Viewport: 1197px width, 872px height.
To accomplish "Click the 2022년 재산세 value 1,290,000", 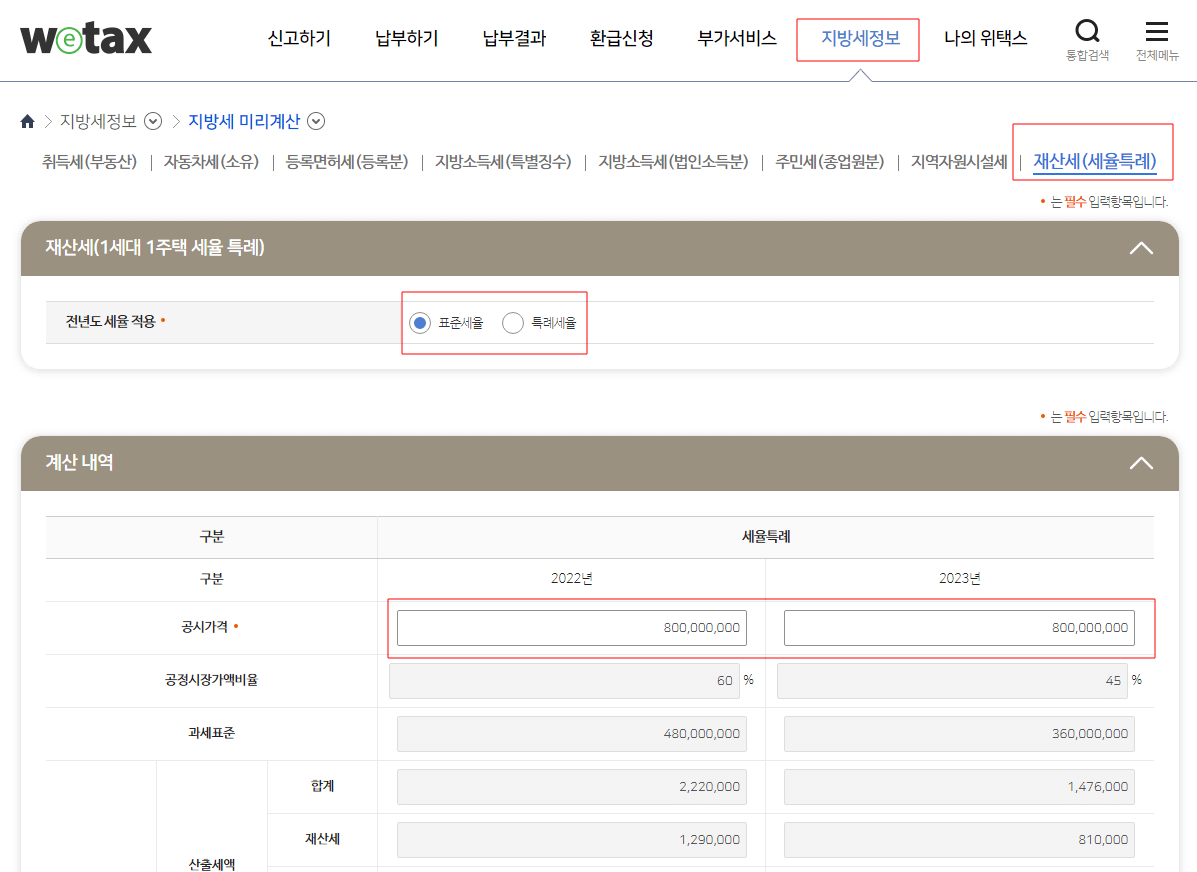I will point(572,840).
